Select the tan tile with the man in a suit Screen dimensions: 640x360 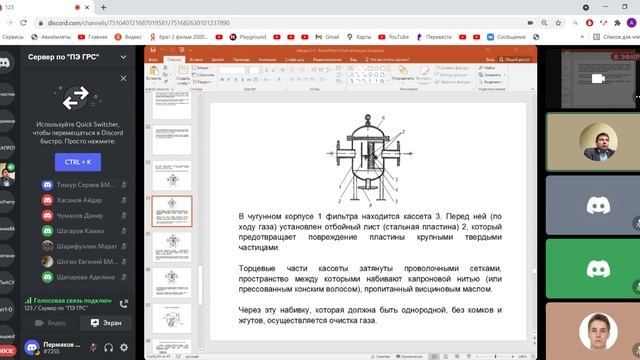593,142
